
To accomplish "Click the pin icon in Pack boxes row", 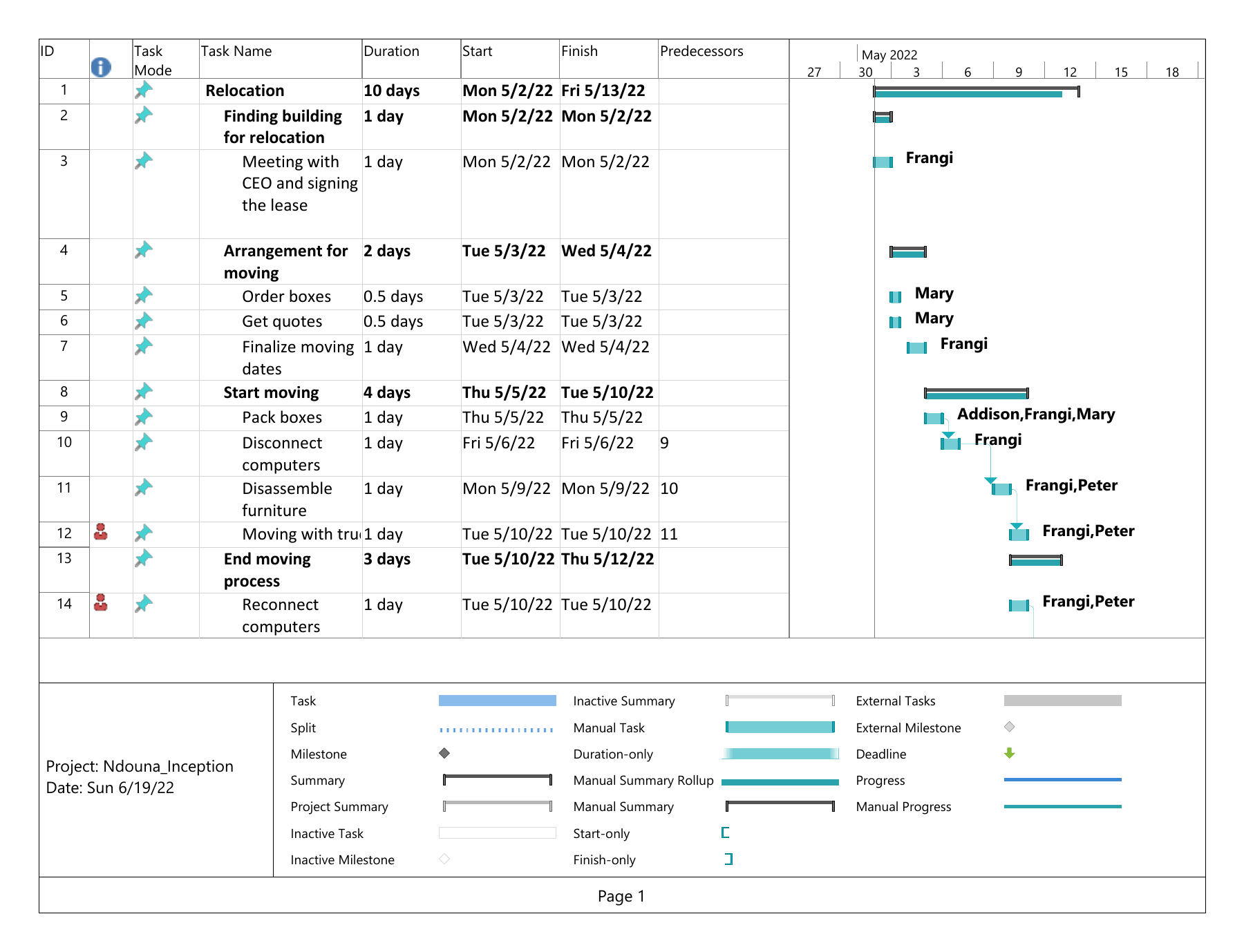I will pyautogui.click(x=144, y=417).
